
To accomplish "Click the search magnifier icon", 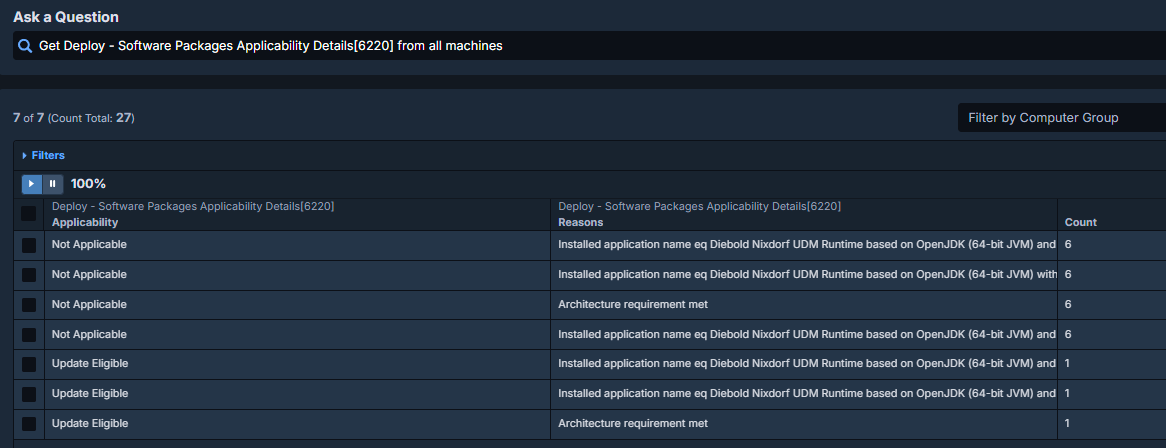I will coord(25,46).
